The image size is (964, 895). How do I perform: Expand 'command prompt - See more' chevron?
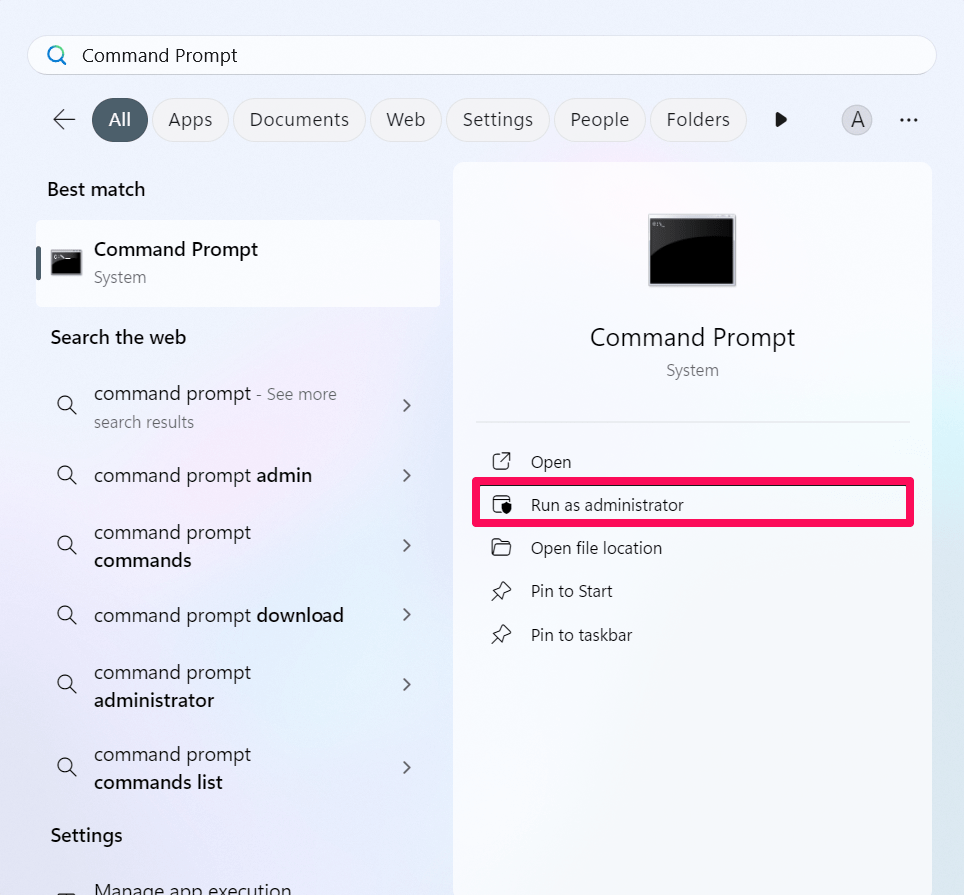point(406,405)
